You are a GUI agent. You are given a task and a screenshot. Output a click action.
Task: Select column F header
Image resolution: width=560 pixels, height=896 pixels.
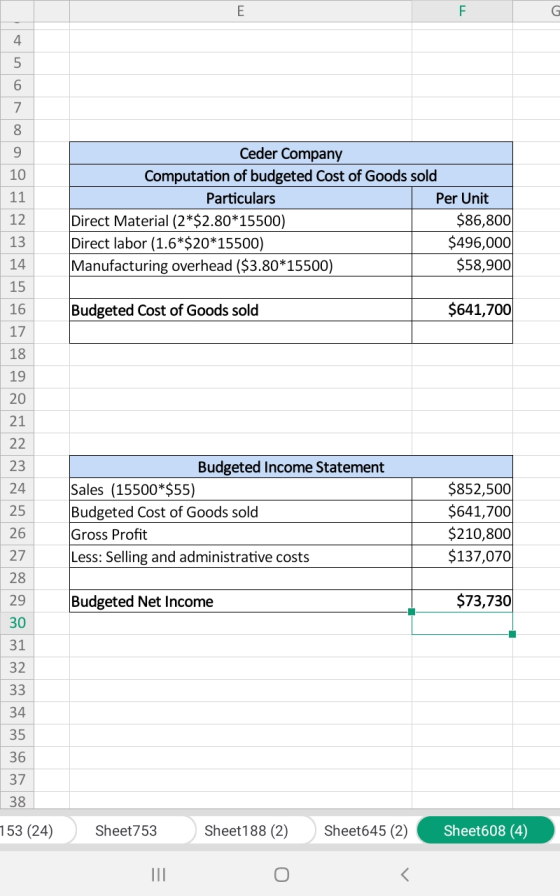462,11
